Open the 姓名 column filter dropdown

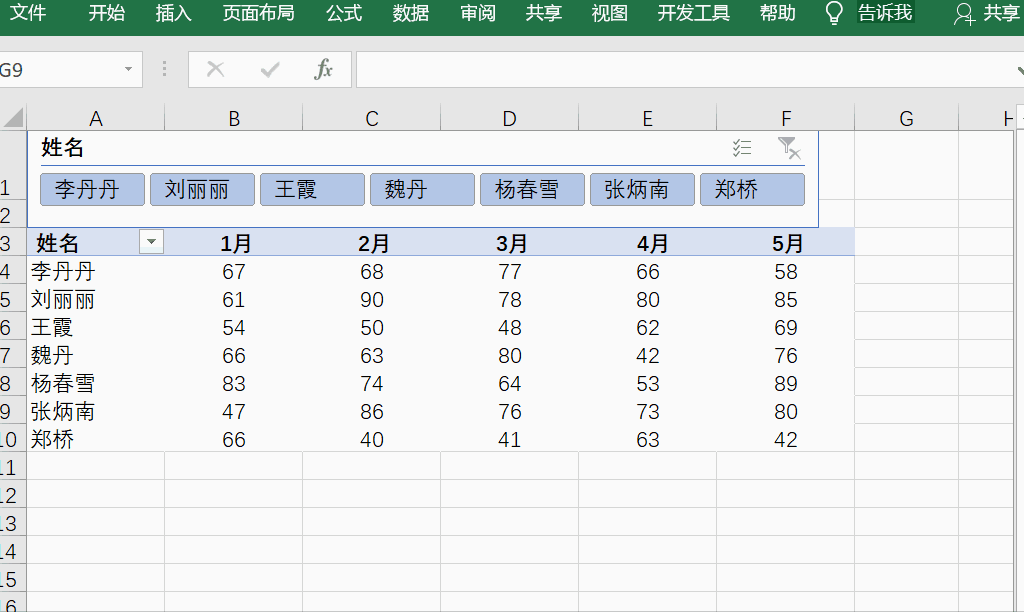(x=151, y=241)
